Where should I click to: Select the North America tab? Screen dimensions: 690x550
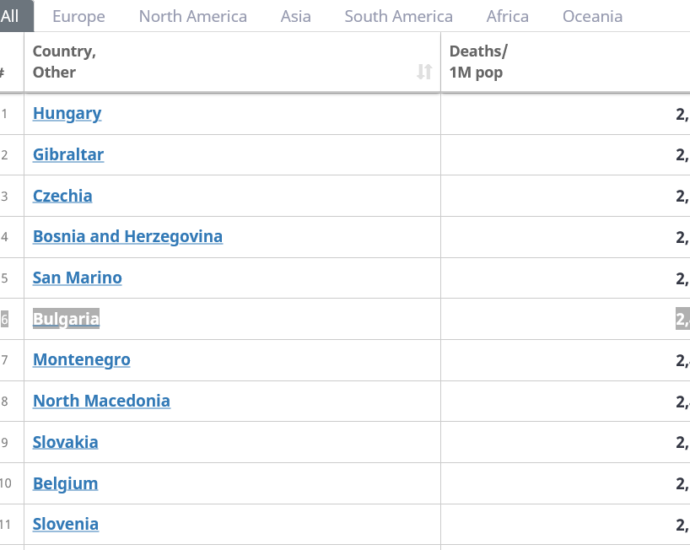pyautogui.click(x=193, y=16)
